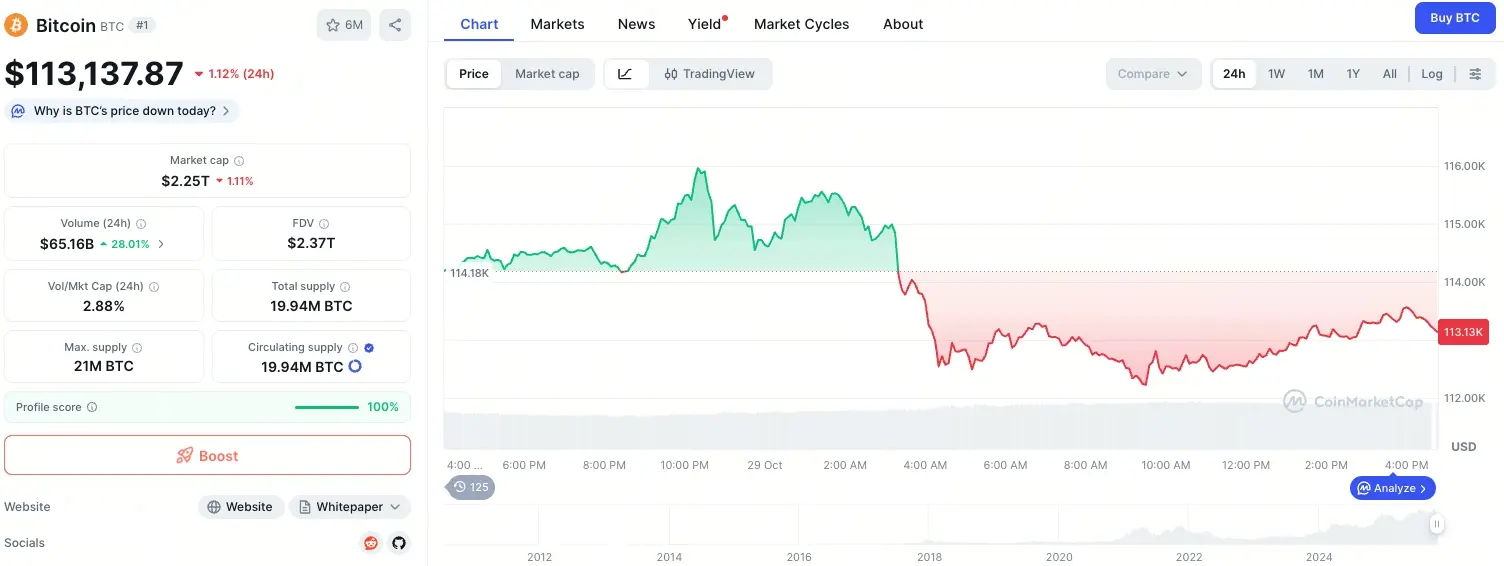
Task: Click the Boost button
Action: point(207,456)
